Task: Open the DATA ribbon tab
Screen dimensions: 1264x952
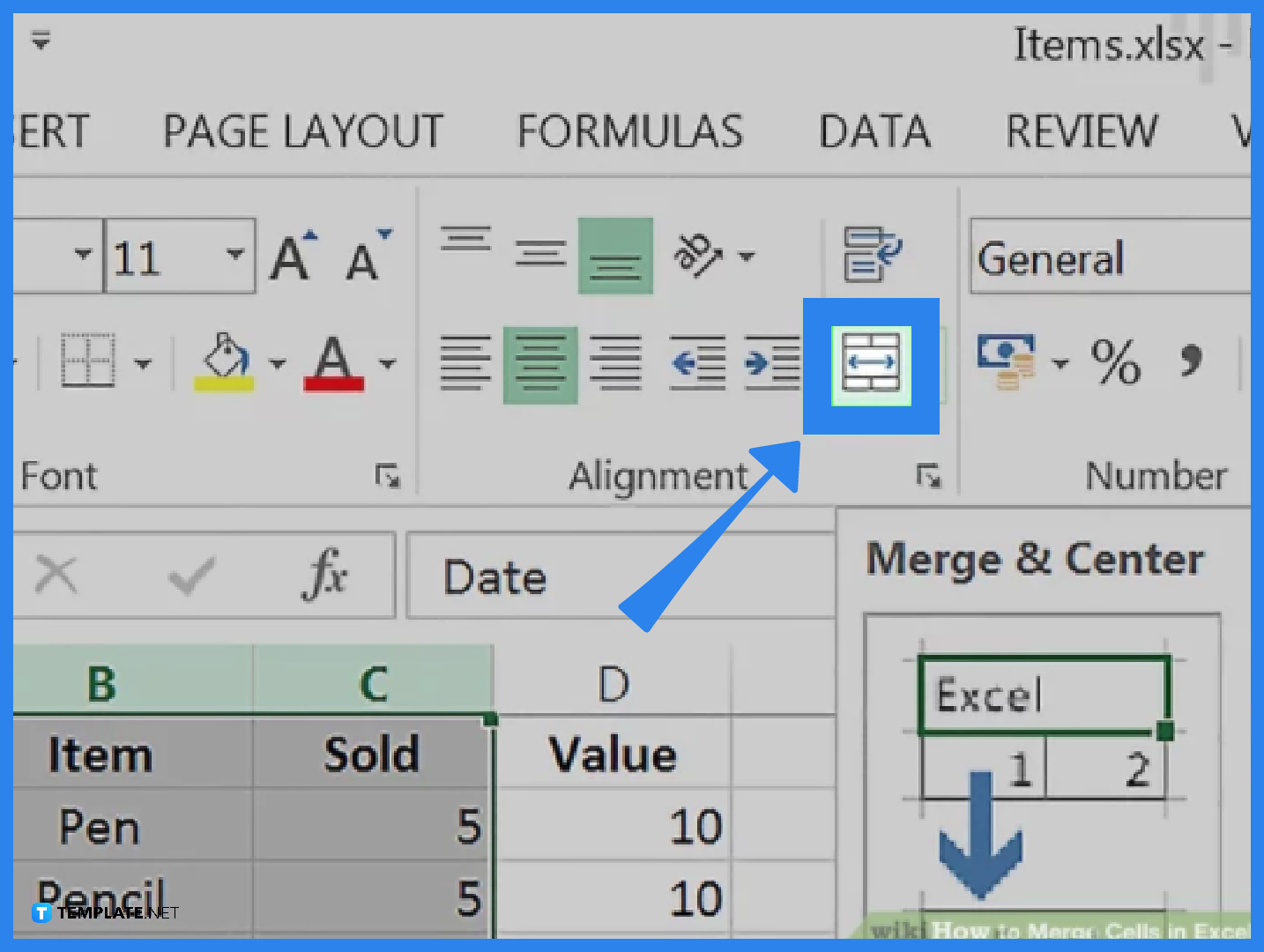Action: click(874, 132)
